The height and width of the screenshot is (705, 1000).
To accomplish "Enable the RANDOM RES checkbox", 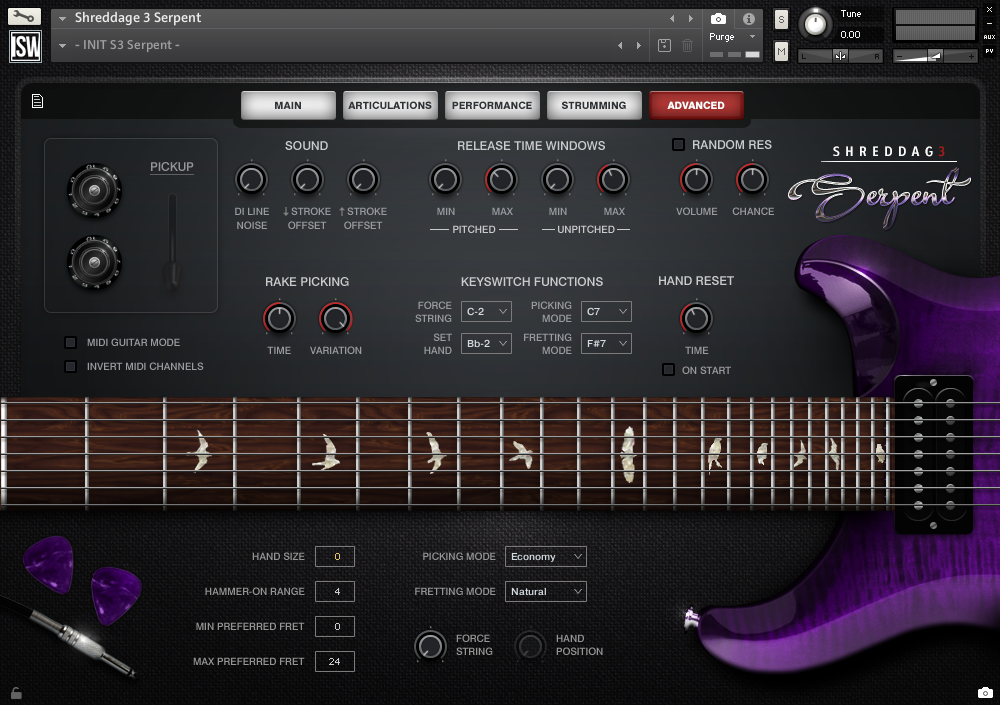I will pos(676,144).
